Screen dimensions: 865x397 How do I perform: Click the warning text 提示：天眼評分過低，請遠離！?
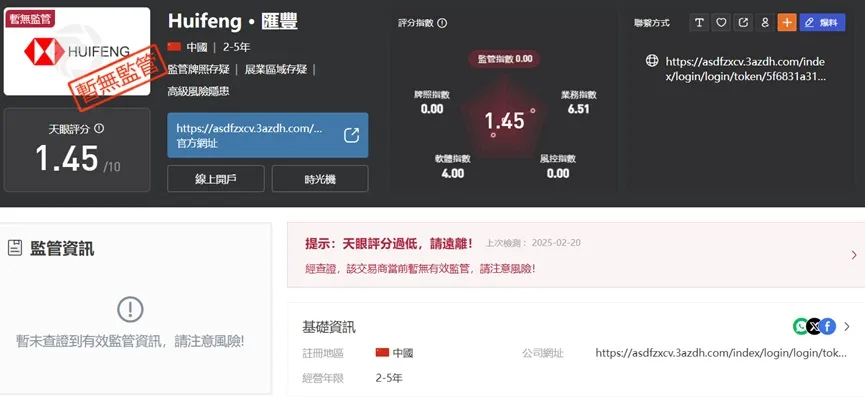[x=389, y=243]
